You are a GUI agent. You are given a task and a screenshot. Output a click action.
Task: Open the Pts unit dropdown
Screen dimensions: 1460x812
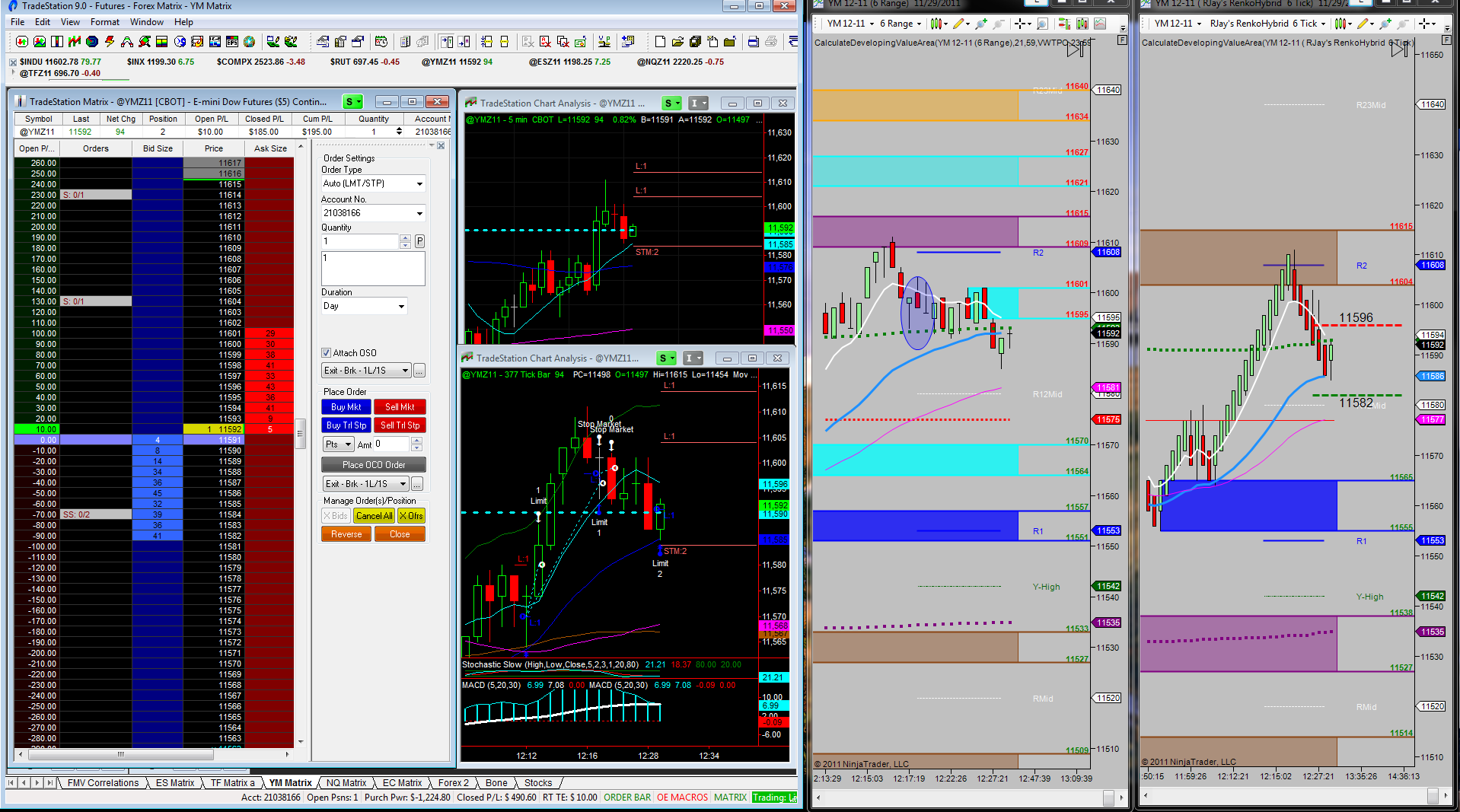click(339, 444)
